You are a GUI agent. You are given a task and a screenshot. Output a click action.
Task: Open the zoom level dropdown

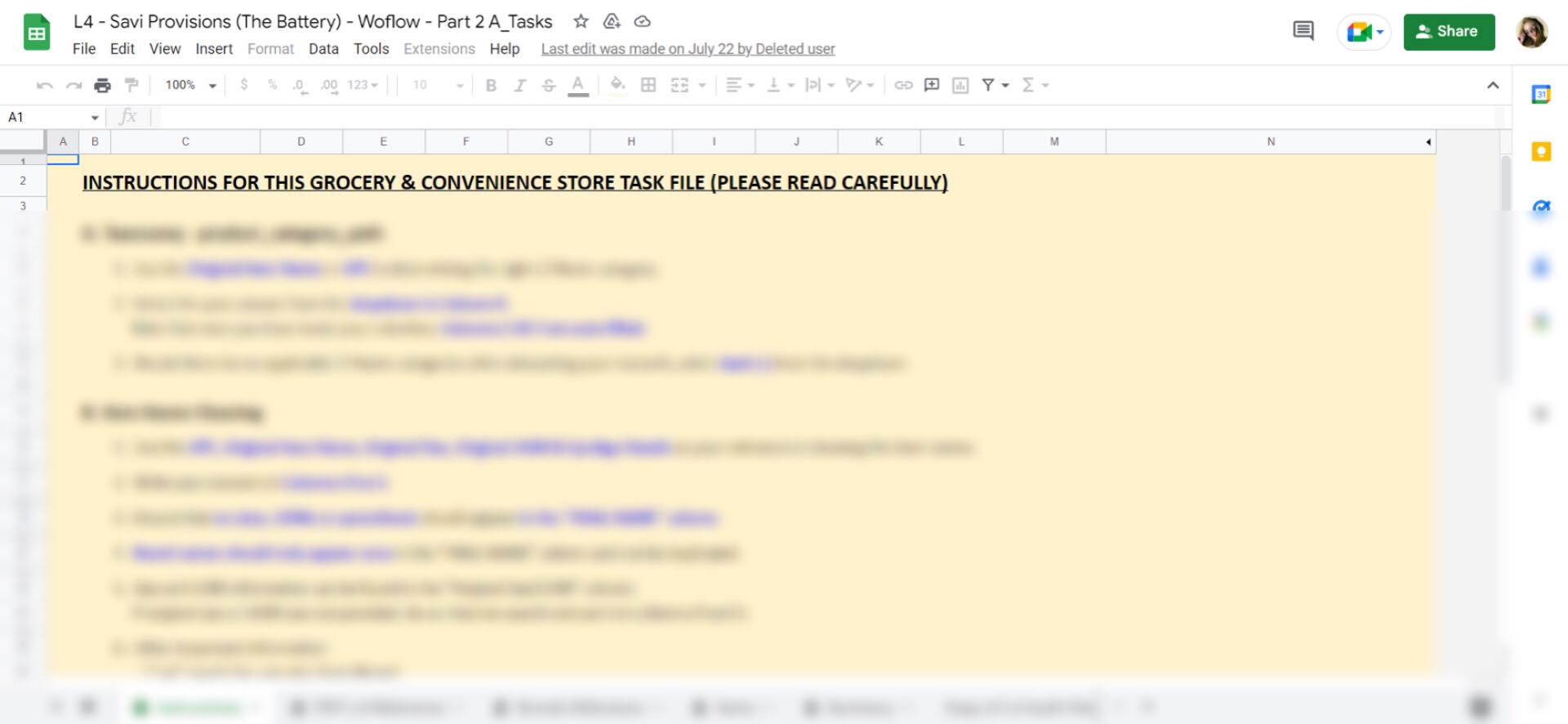(x=190, y=85)
